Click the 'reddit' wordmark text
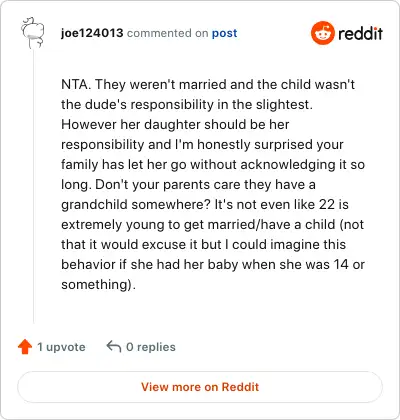Viewport: 400px width, 420px height. (x=360, y=33)
